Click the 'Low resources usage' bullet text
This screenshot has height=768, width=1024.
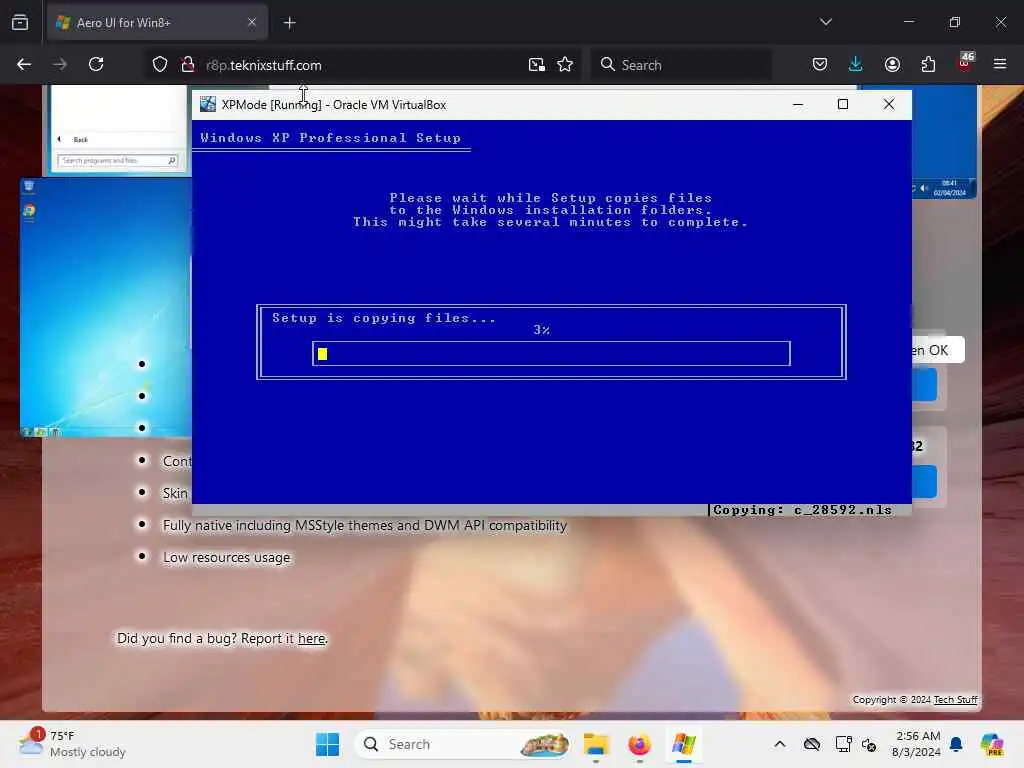coord(226,557)
